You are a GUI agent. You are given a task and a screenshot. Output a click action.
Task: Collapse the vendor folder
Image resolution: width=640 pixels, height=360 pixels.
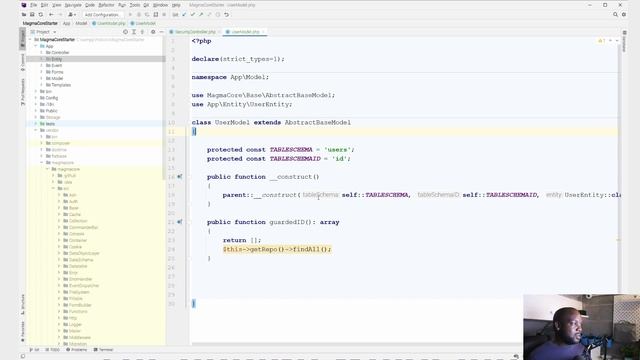coord(36,130)
